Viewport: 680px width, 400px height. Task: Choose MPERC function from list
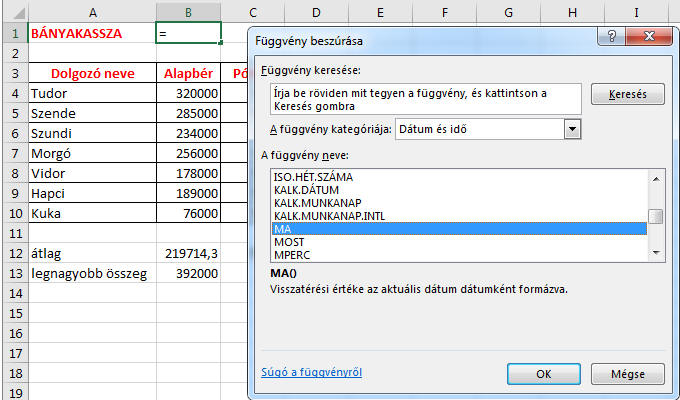click(291, 254)
